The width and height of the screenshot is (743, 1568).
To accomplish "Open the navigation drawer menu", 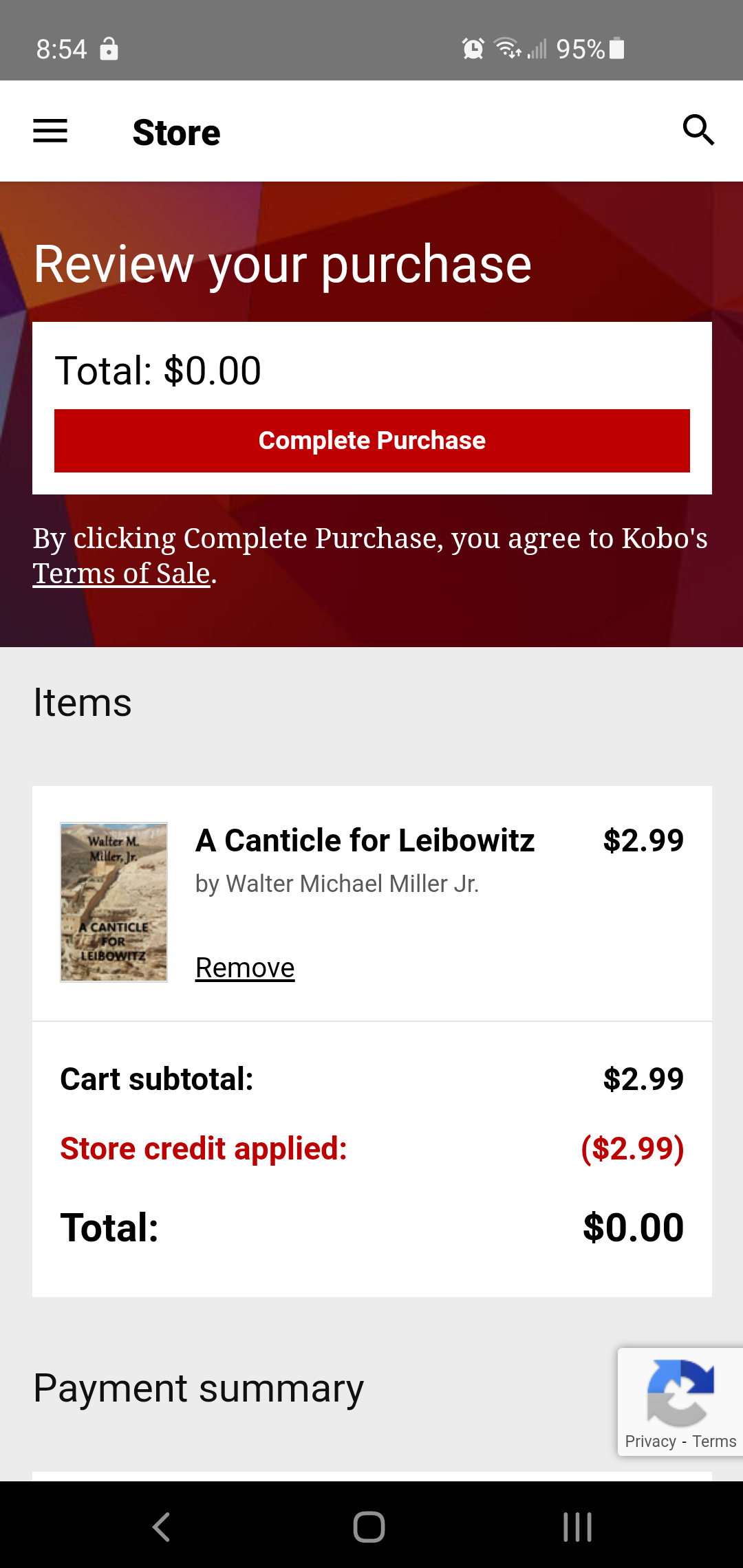I will pos(49,131).
